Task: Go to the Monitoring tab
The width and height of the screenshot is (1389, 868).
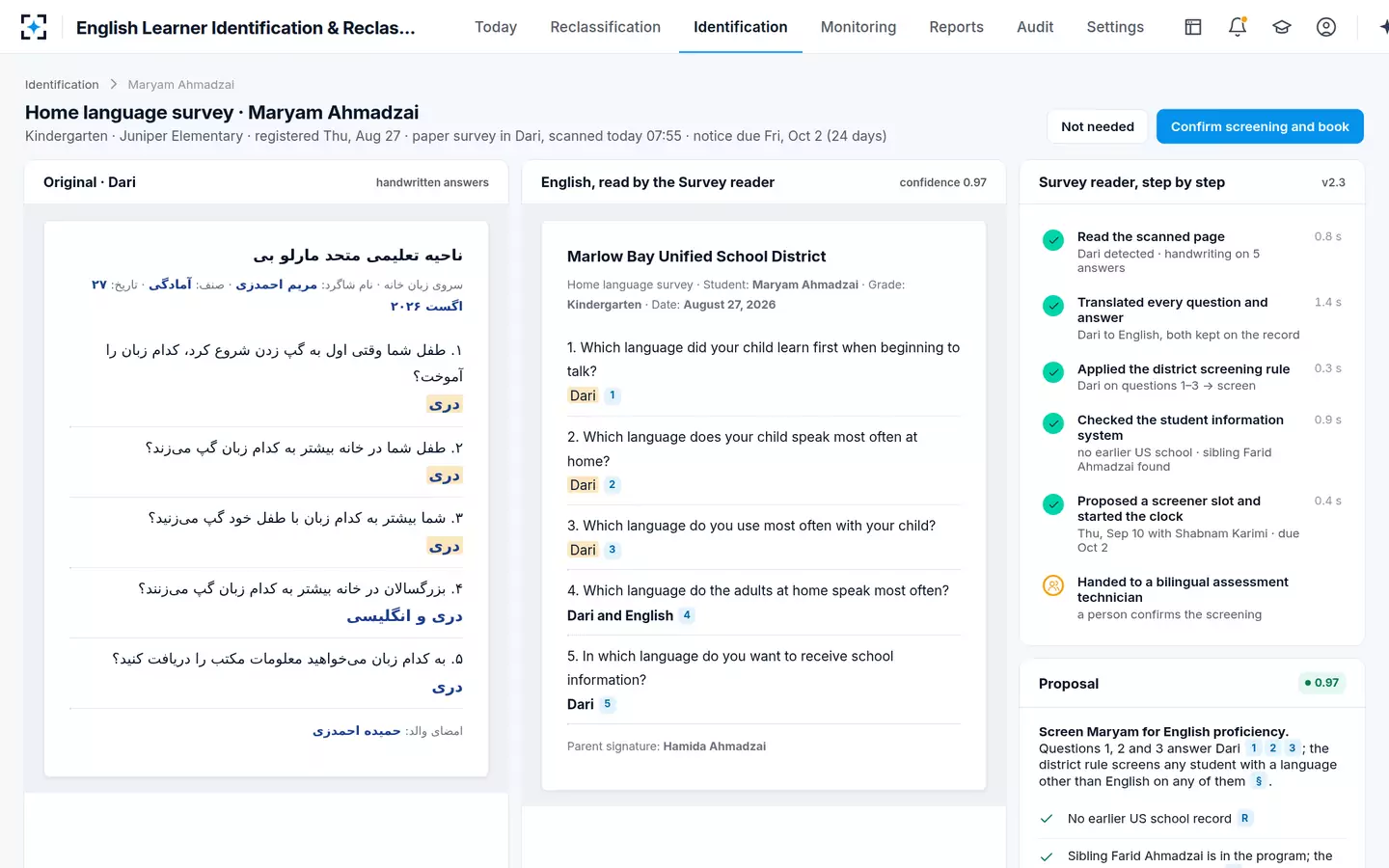Action: [858, 27]
